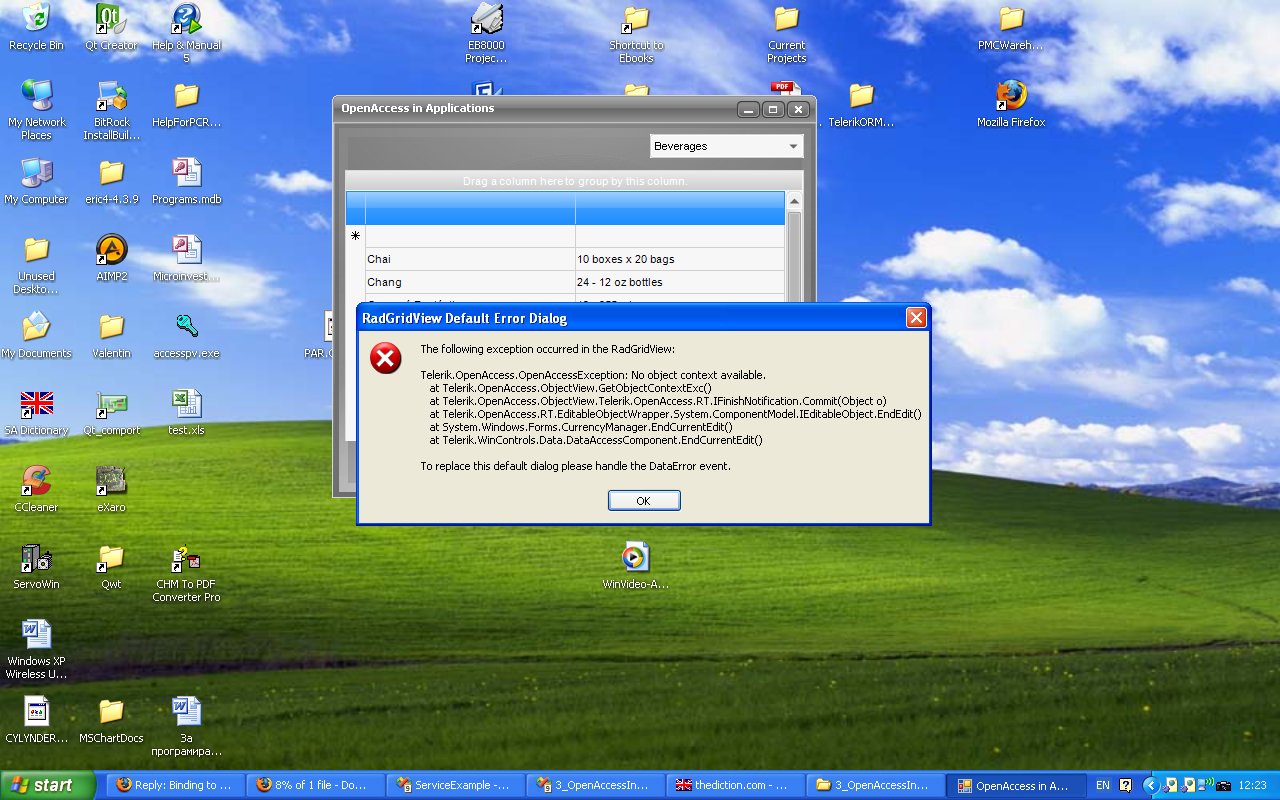Click the 'Drag a column here' group panel
1280x800 pixels.
point(574,181)
